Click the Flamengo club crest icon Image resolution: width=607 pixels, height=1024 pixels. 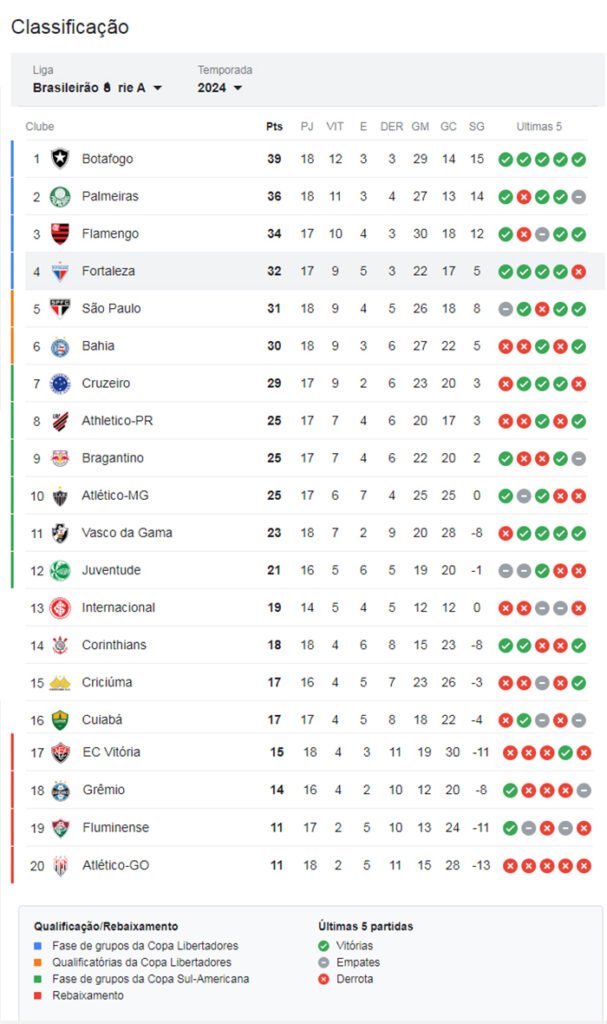click(x=60, y=234)
